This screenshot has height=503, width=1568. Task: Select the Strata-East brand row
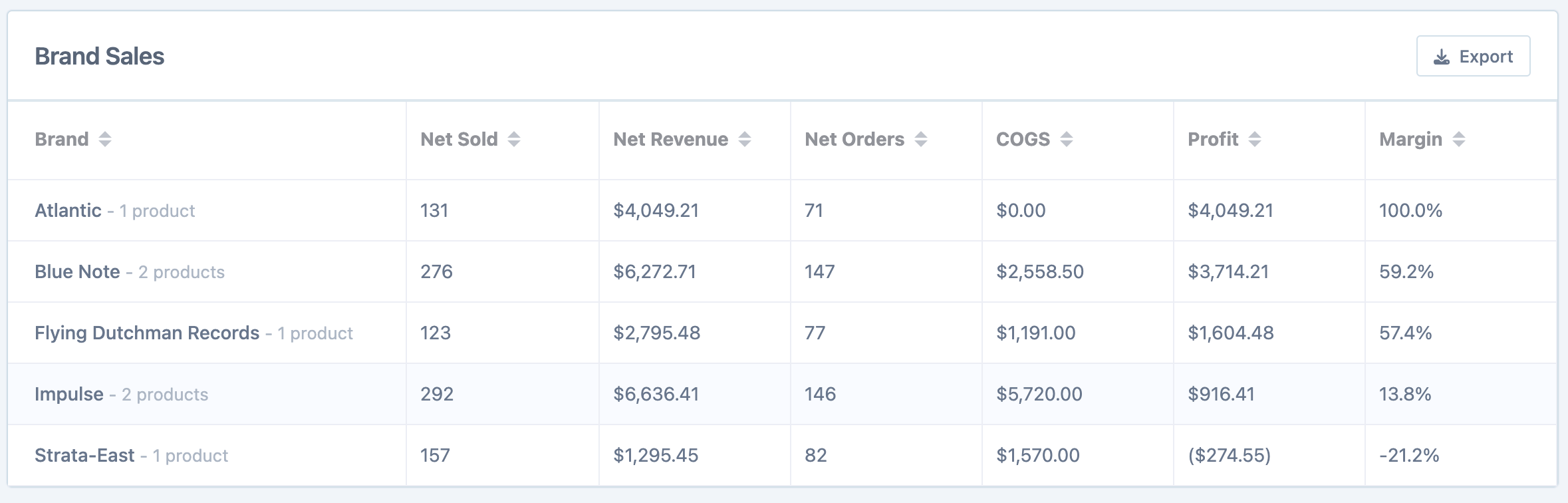click(x=84, y=456)
